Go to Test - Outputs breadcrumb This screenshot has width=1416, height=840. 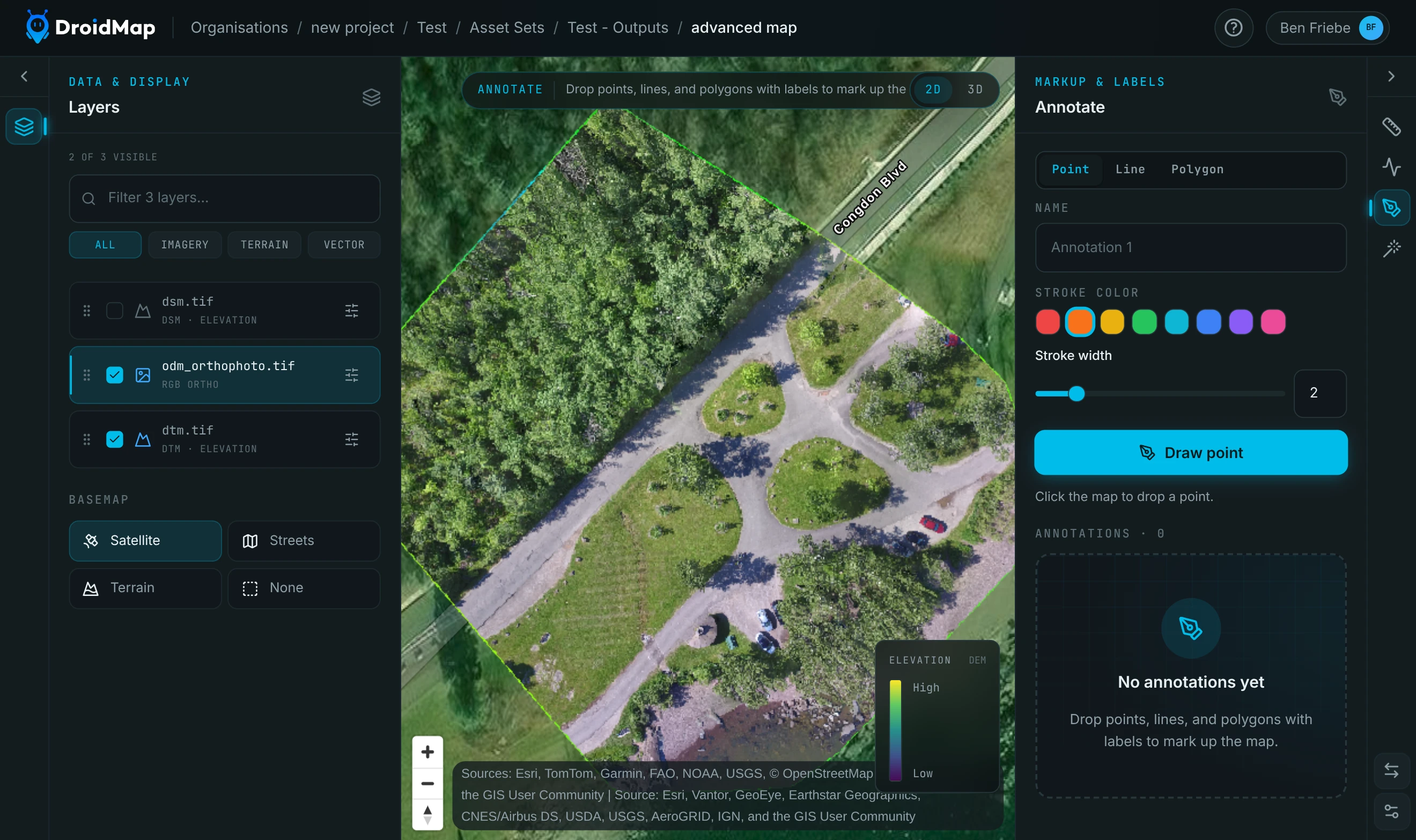tap(617, 28)
